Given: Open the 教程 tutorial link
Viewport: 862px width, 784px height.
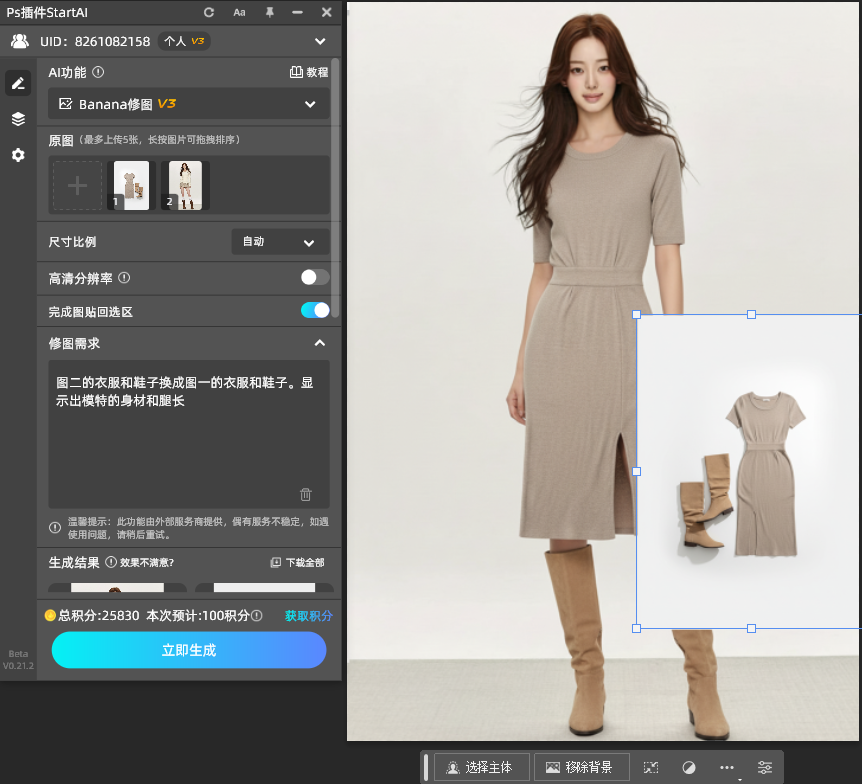Looking at the screenshot, I should (309, 72).
